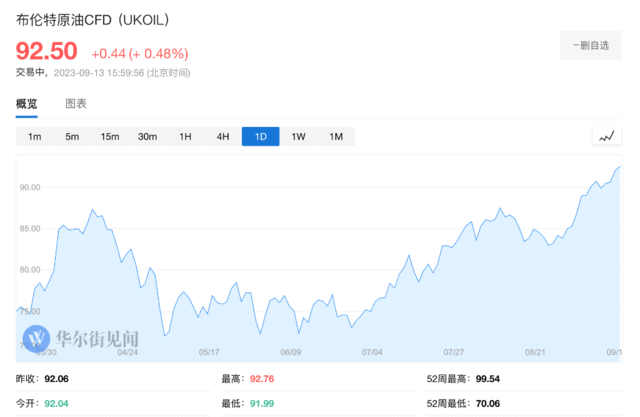Select the 1D interval

point(260,136)
